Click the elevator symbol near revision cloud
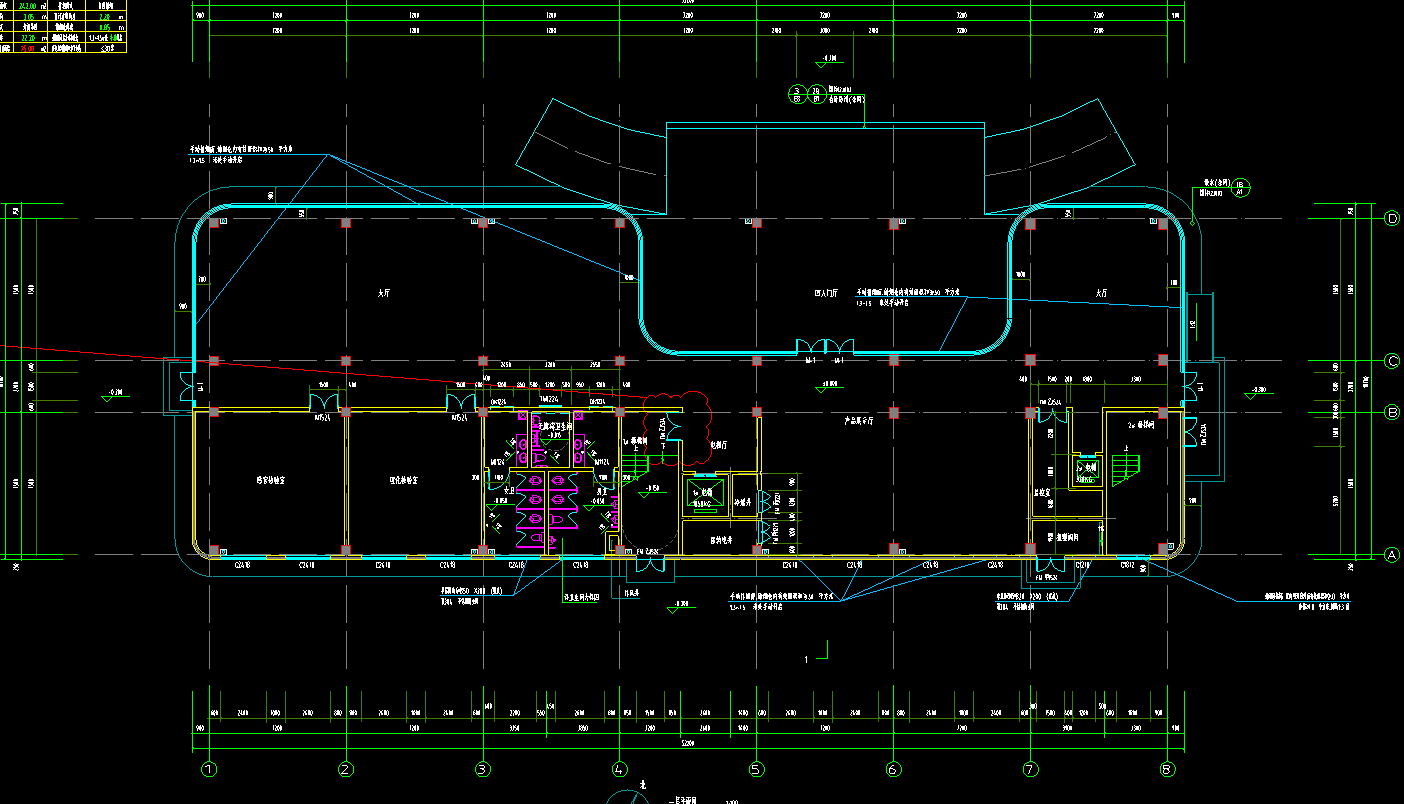The height and width of the screenshot is (804, 1404). point(703,493)
